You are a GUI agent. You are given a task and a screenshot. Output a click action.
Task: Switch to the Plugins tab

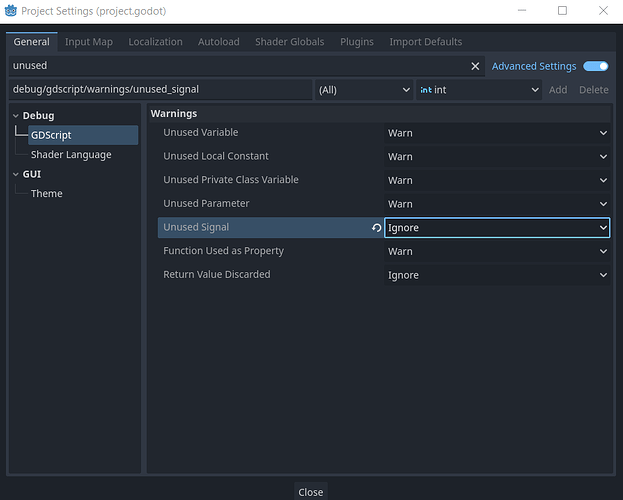pyautogui.click(x=357, y=42)
